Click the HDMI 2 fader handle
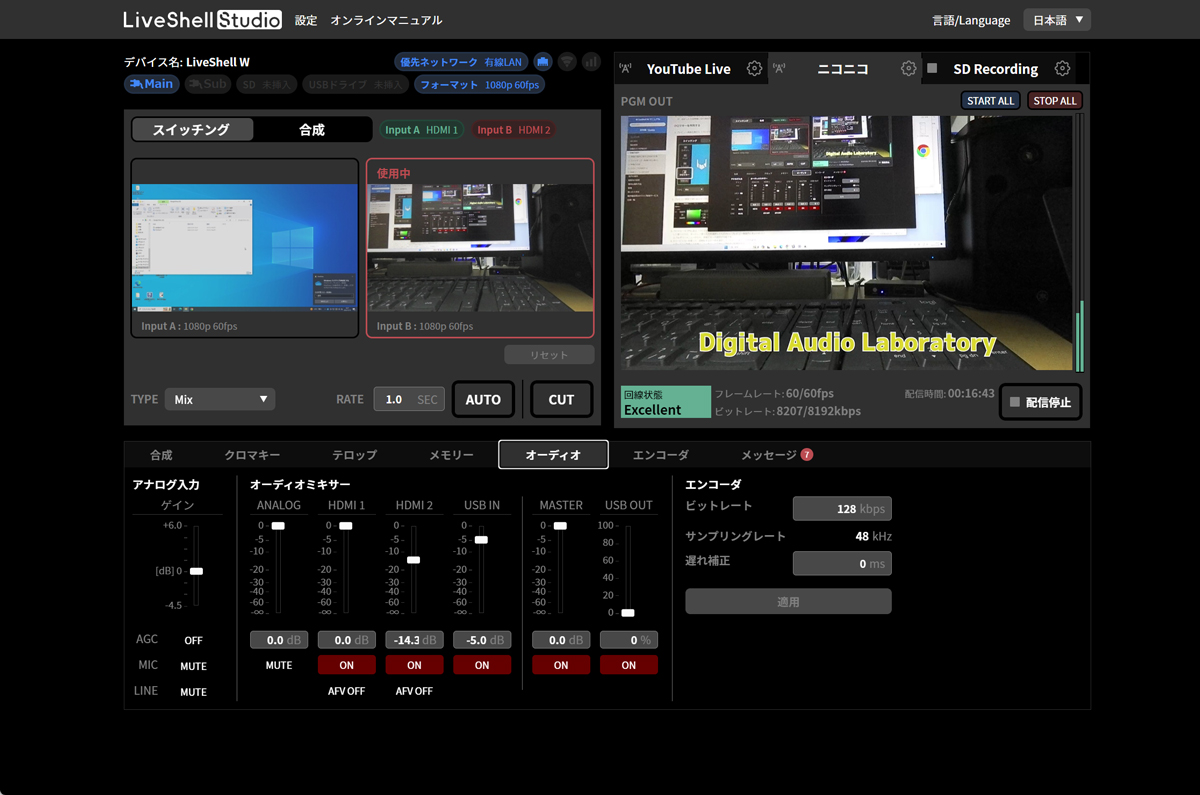Screen dimensions: 1200x795 (414, 560)
